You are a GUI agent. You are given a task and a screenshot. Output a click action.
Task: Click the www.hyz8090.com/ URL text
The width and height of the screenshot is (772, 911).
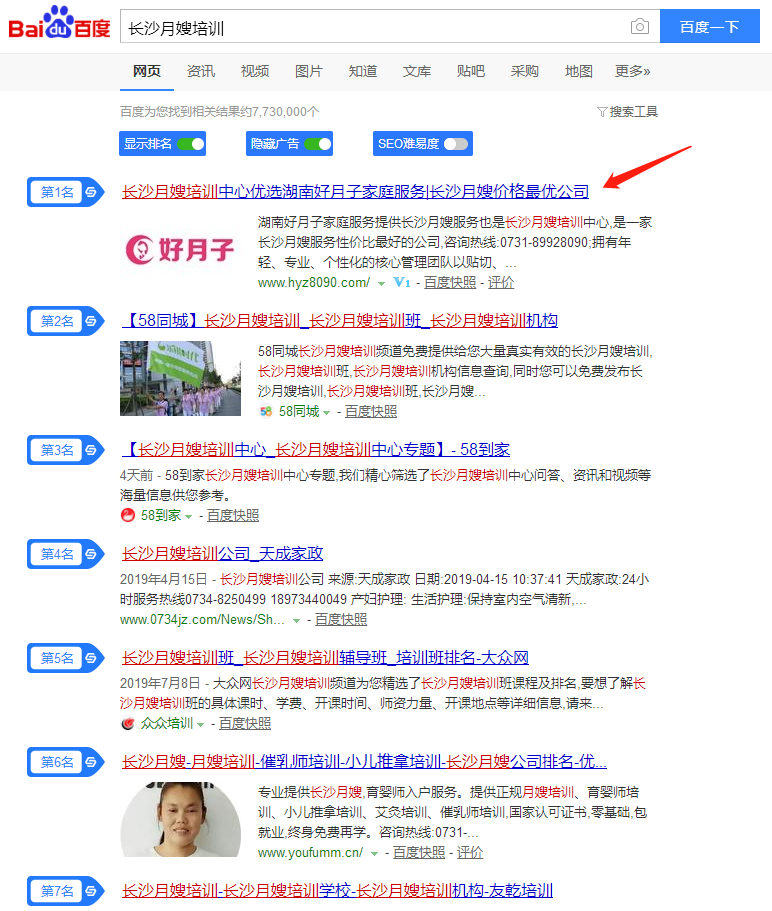314,283
